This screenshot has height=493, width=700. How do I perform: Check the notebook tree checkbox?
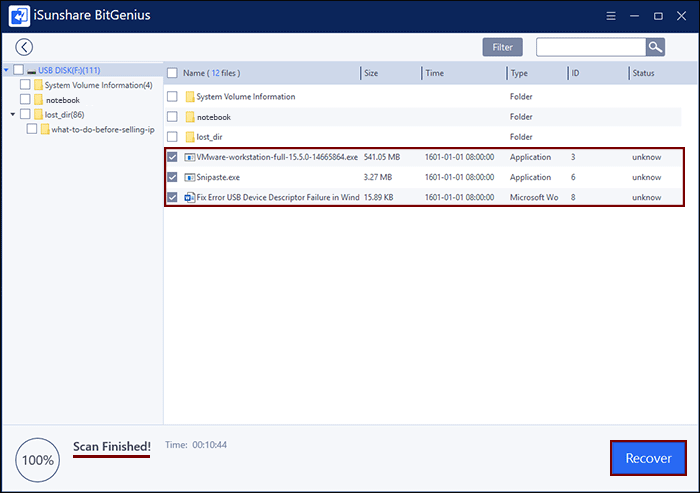click(25, 99)
